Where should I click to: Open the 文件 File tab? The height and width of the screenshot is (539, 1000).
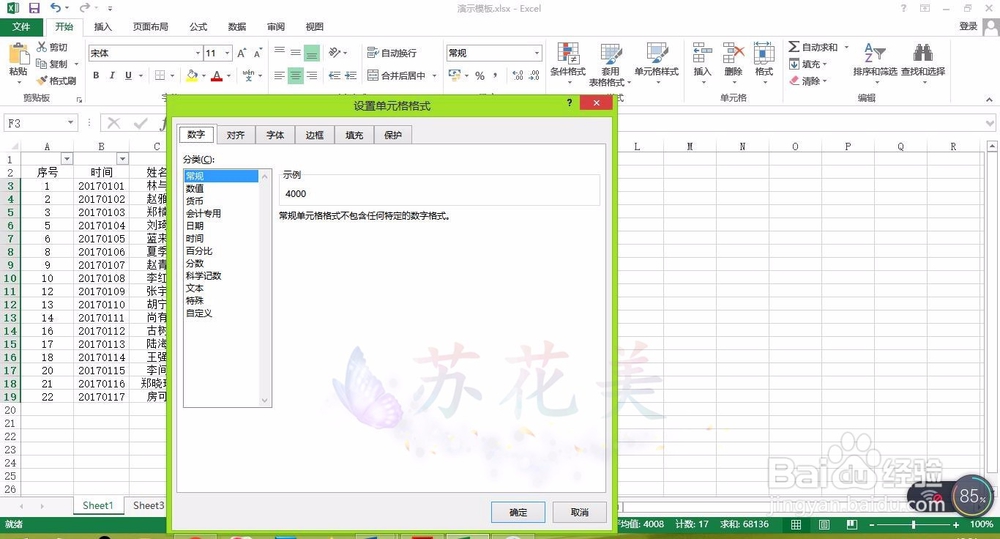[21, 27]
